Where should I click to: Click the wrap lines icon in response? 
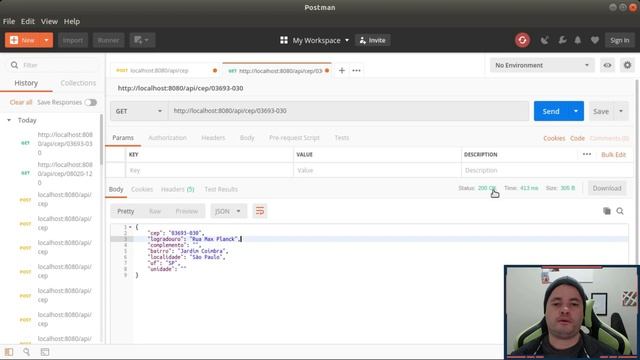pos(260,211)
